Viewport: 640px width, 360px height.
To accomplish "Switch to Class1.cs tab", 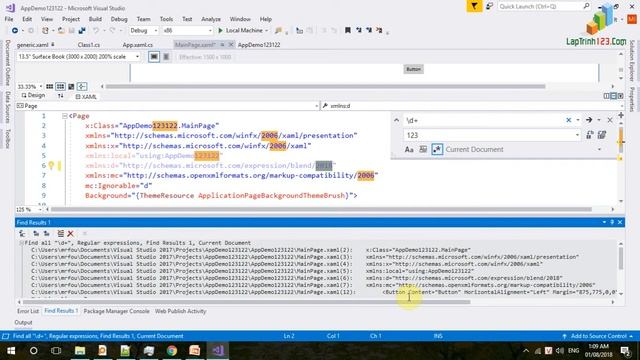I will [89, 45].
